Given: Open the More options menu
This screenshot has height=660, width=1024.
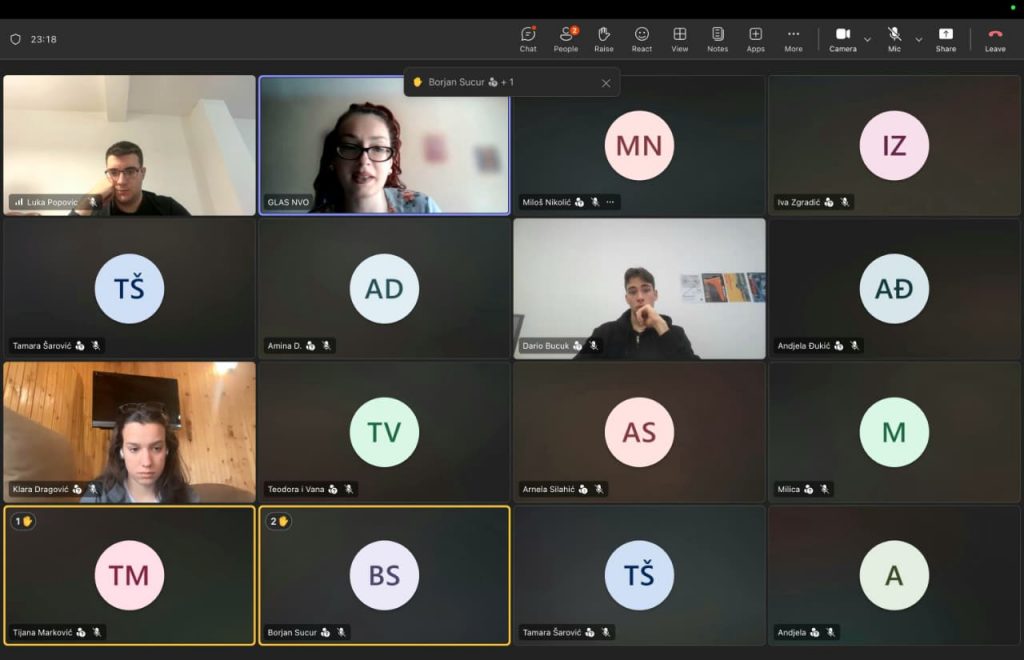Looking at the screenshot, I should tap(793, 38).
